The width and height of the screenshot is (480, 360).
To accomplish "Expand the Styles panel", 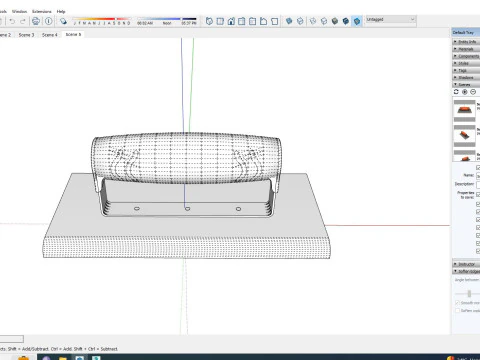I will 466,63.
